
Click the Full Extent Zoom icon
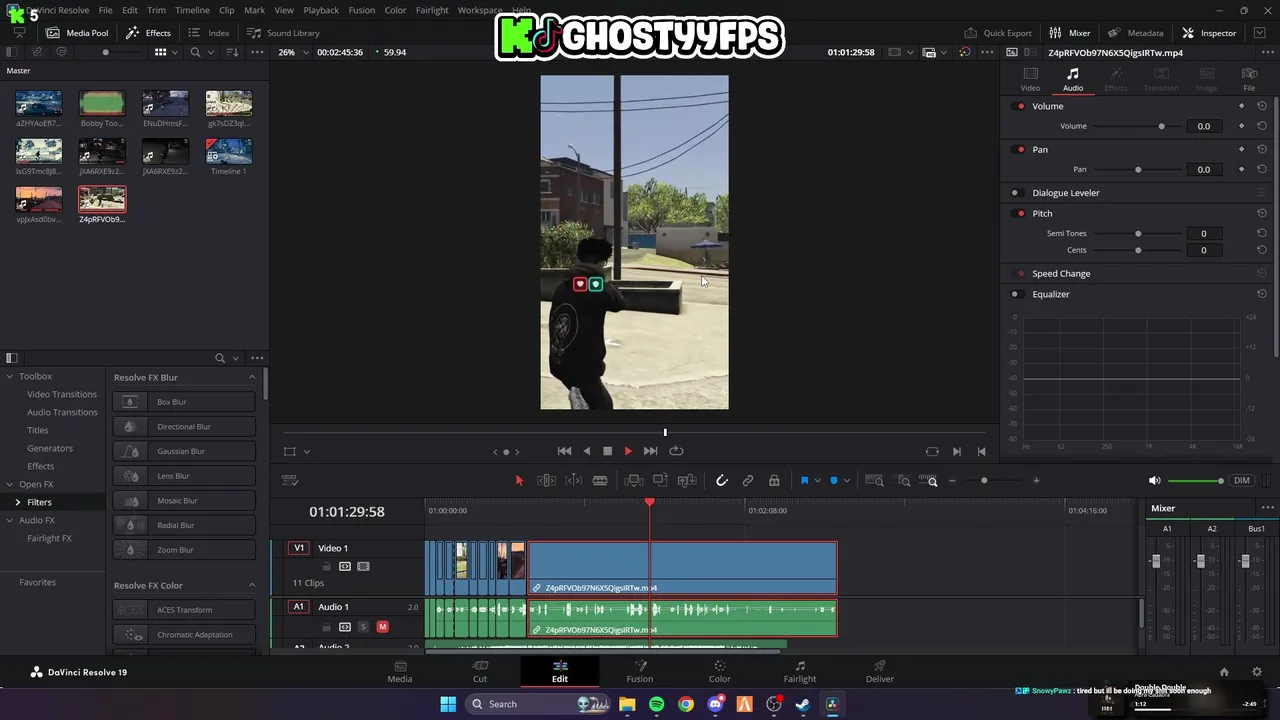pos(874,481)
